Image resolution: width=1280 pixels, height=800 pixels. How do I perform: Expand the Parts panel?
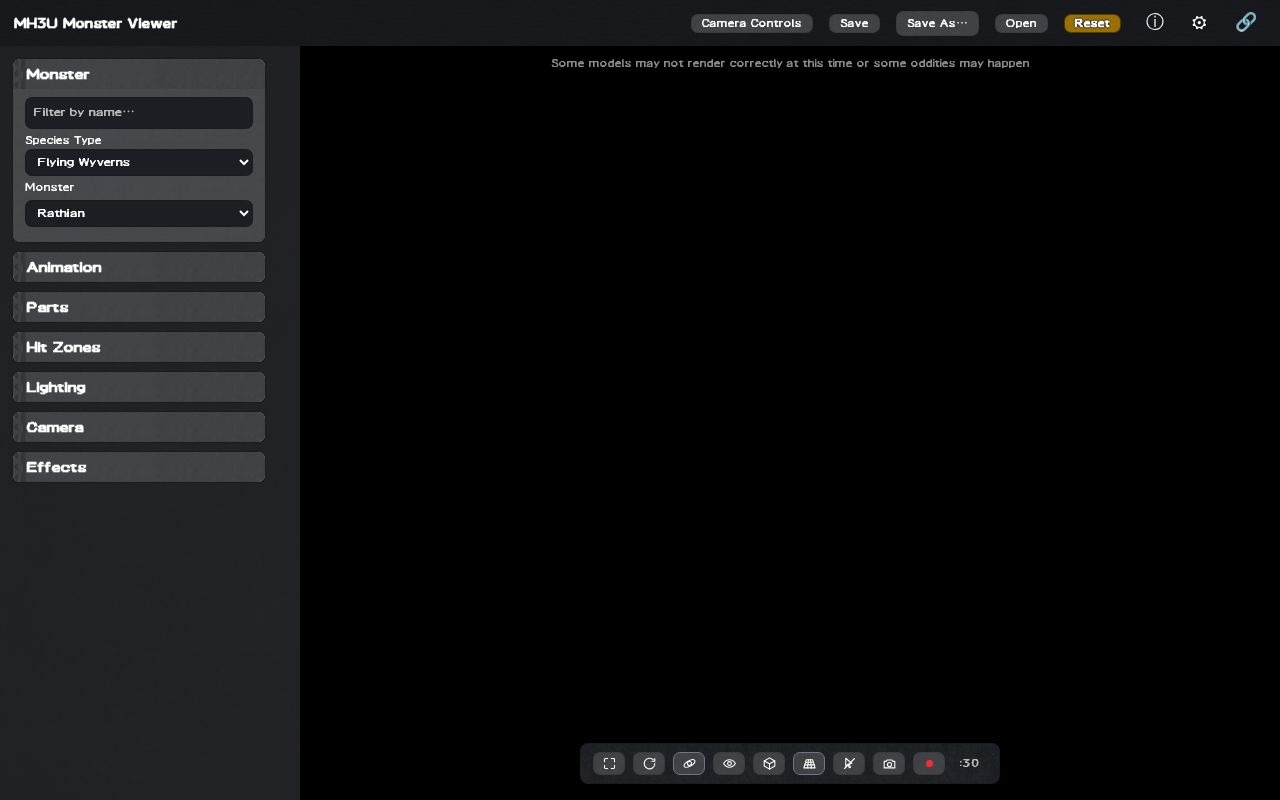pos(139,307)
